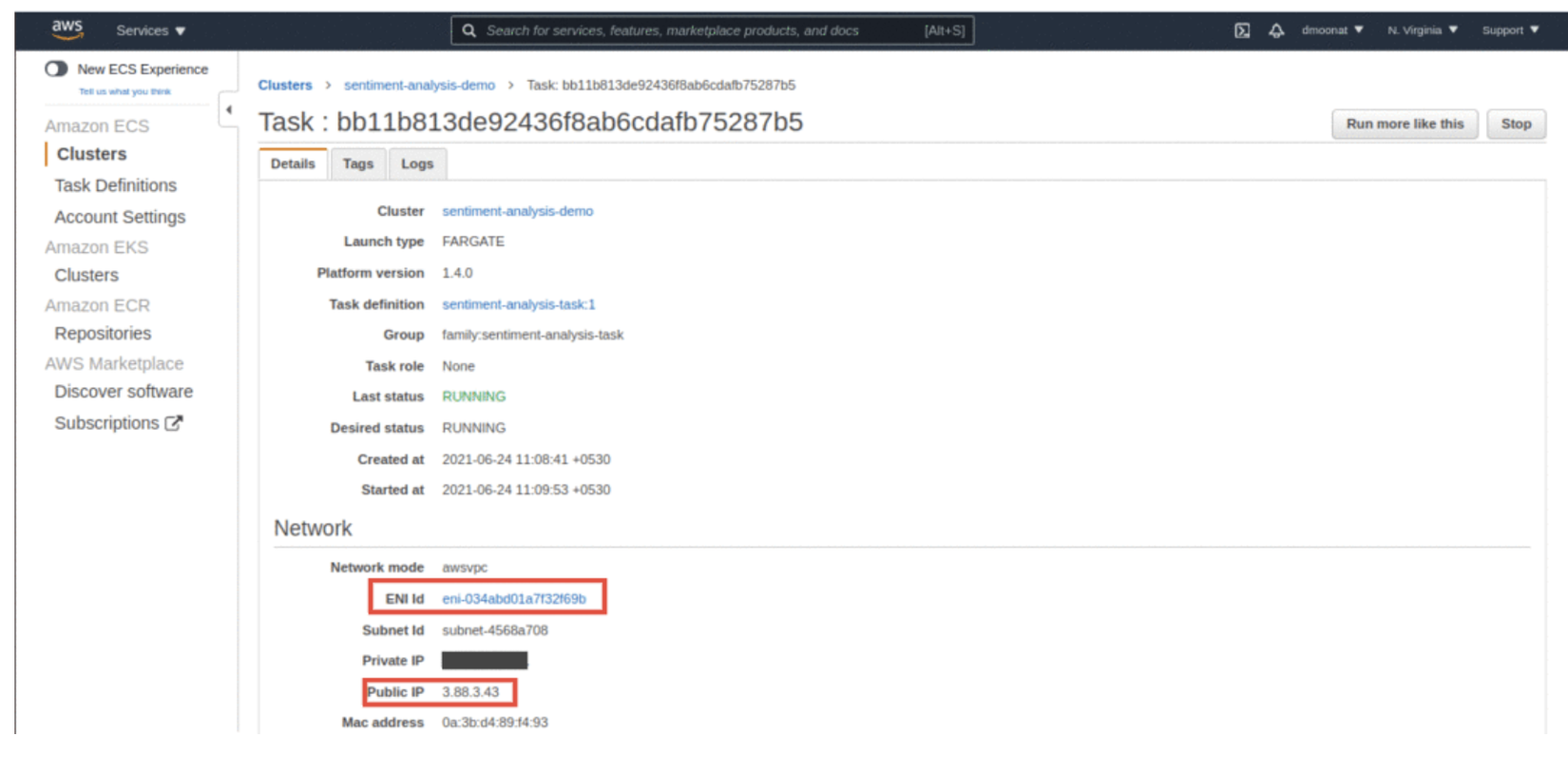This screenshot has width=1568, height=774.
Task: Open the ENI Id eni-034abd01a7f32f69b link
Action: pyautogui.click(x=514, y=599)
